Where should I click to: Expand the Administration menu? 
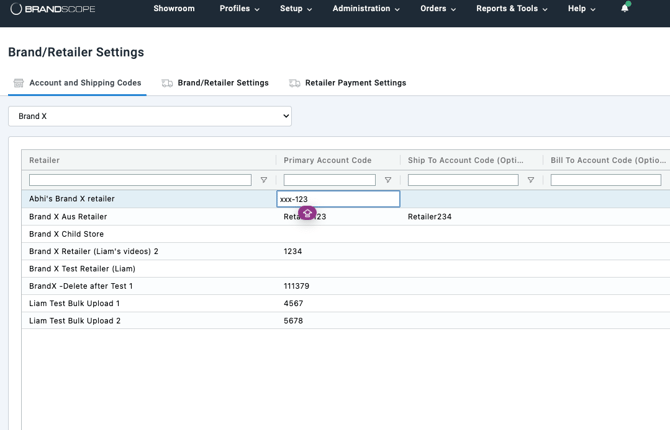tap(366, 9)
